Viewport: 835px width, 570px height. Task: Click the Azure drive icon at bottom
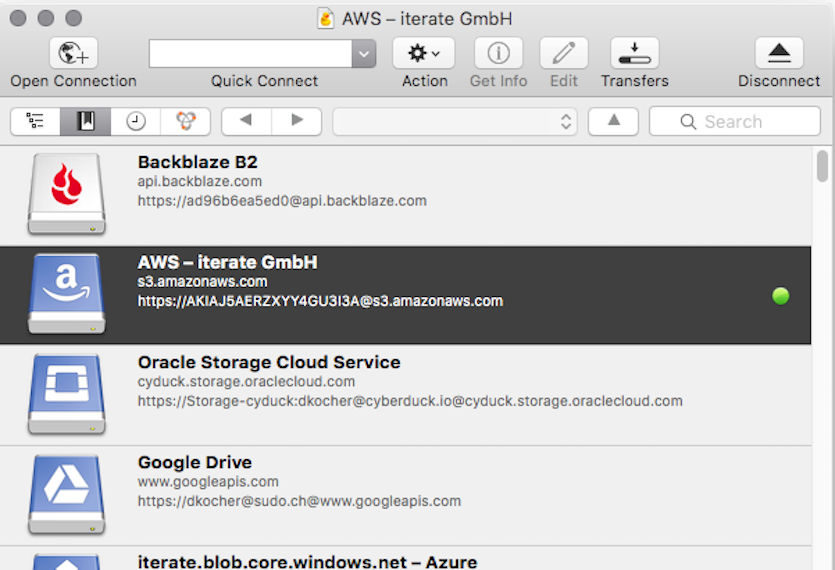[x=67, y=562]
